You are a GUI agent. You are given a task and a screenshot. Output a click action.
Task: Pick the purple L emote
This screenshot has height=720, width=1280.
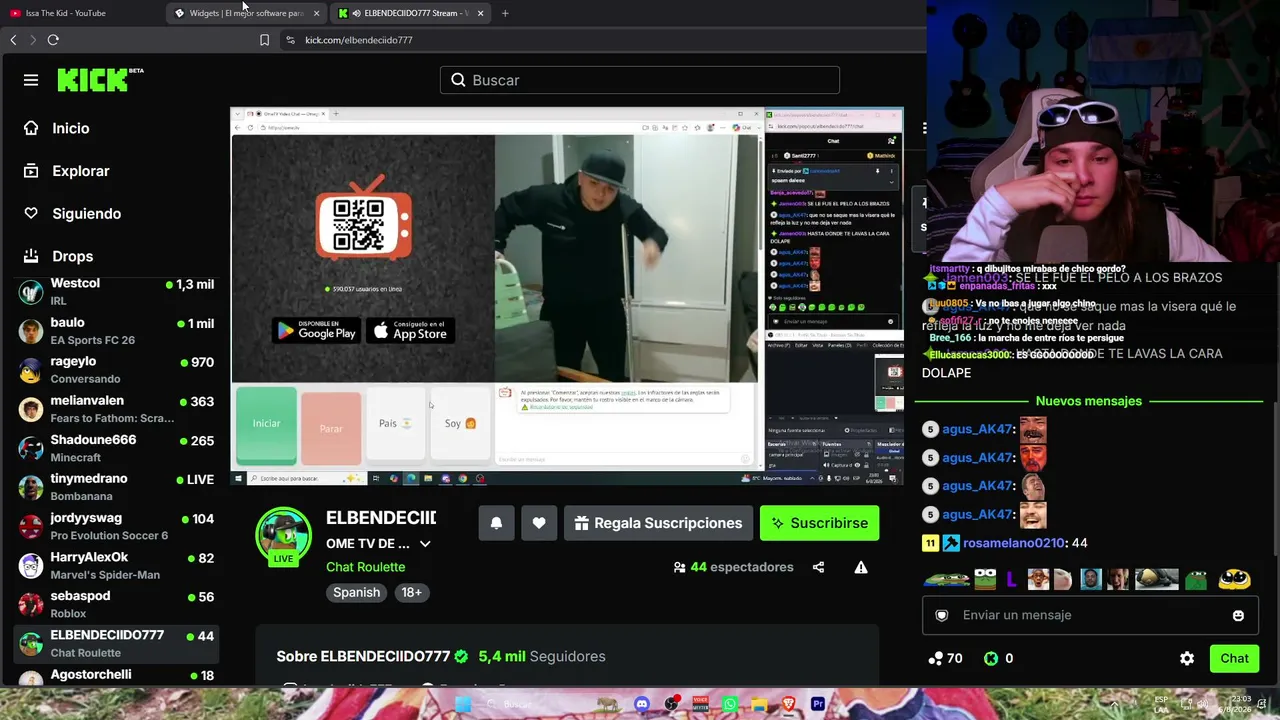[1011, 579]
